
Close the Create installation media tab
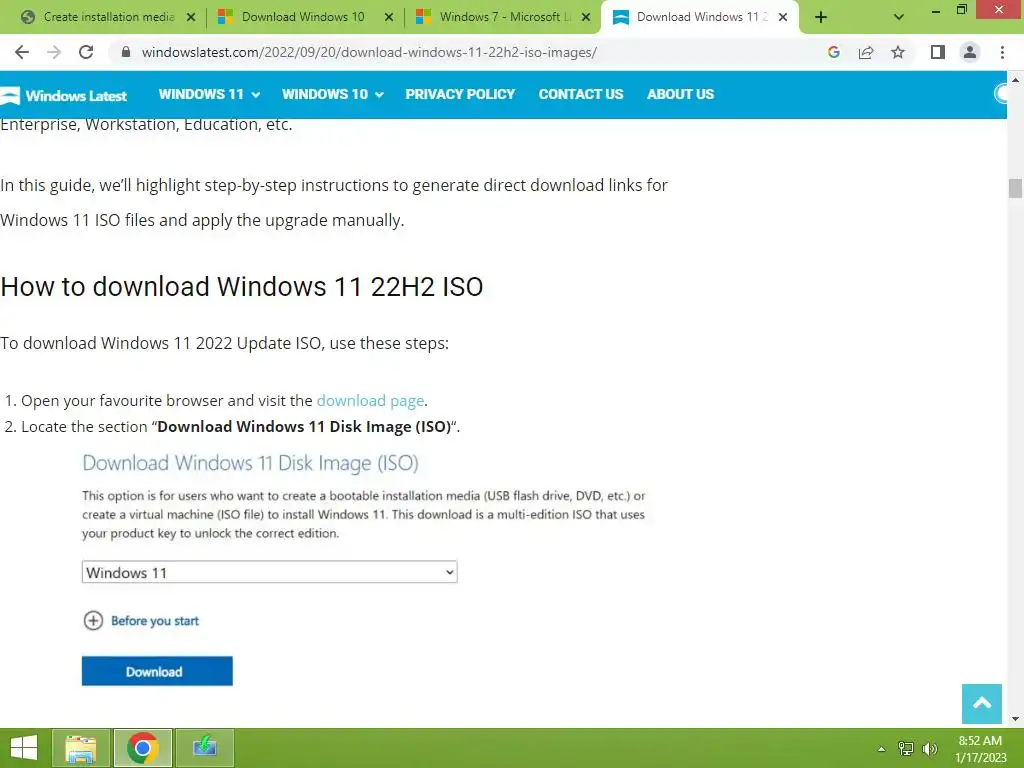click(191, 17)
